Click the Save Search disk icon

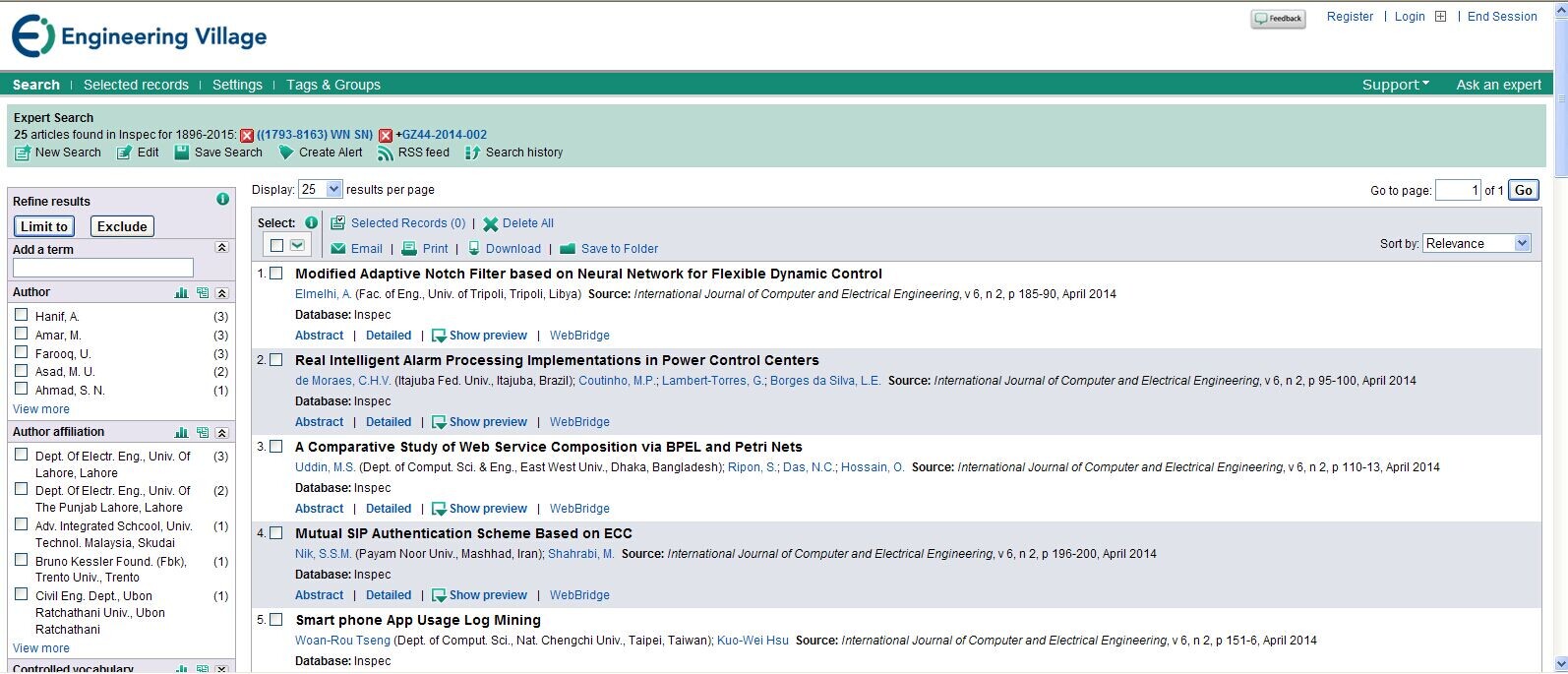[182, 153]
